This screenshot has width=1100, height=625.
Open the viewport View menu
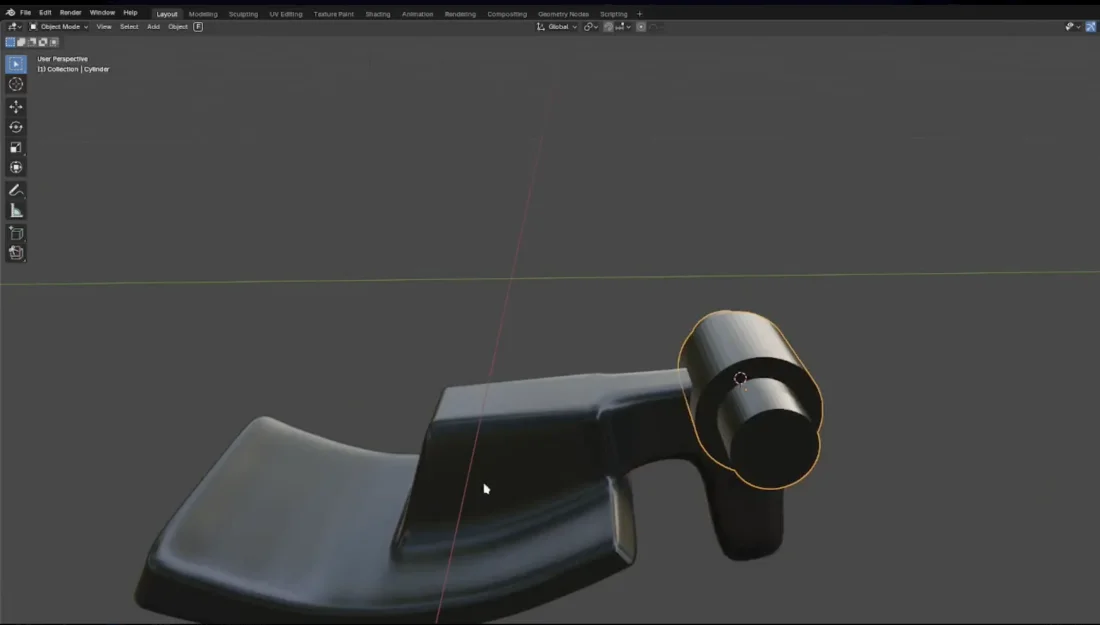104,27
